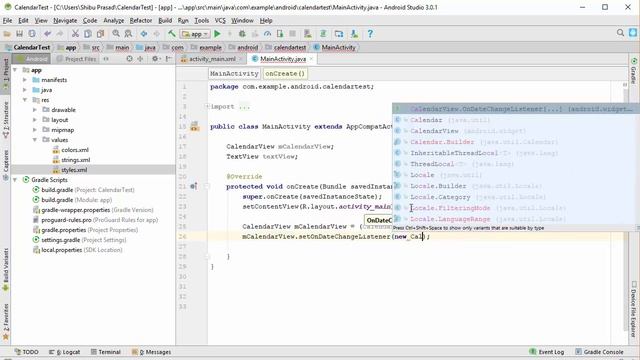640x360 pixels.
Task: Click the Open folder toolbar icon
Action: 7,34
